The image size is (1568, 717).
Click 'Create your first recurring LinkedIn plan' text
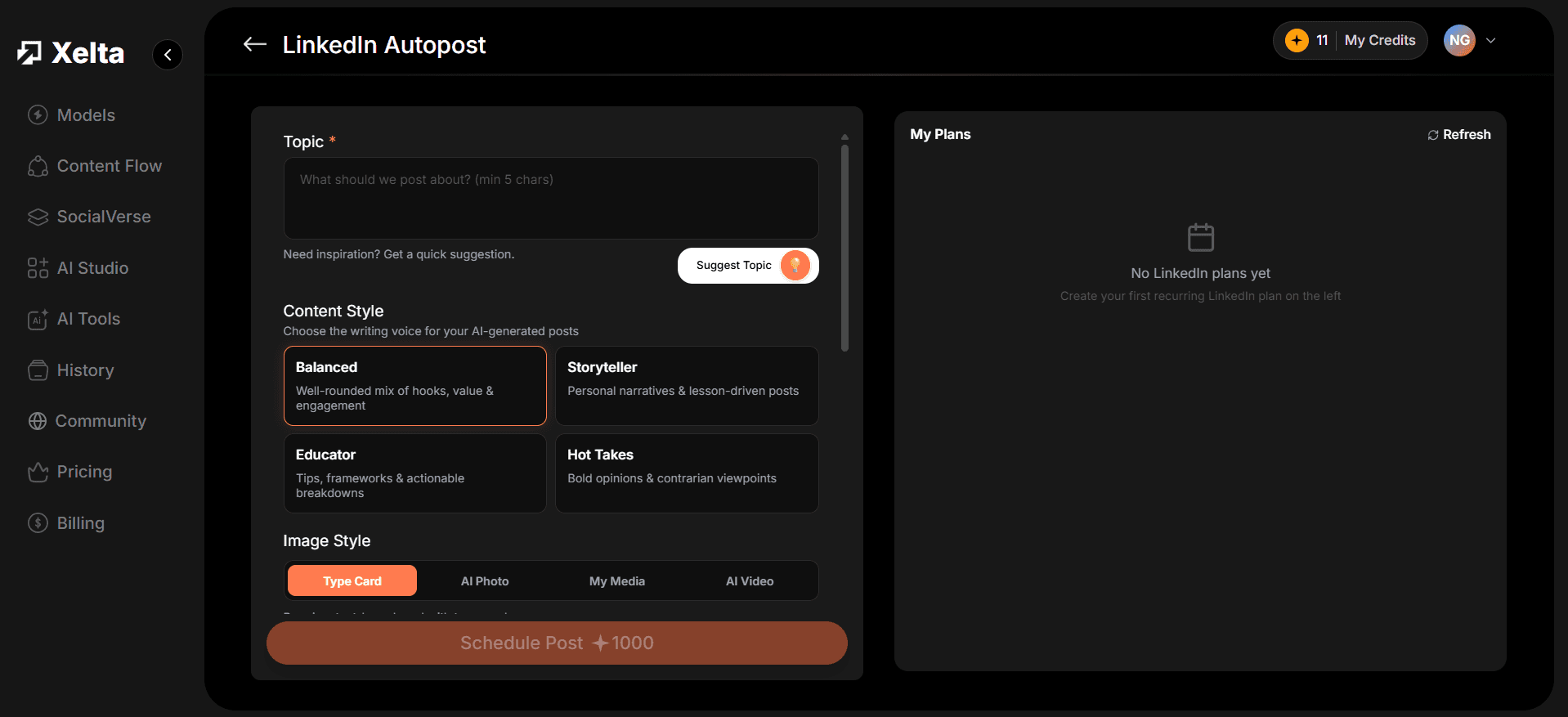click(x=1201, y=296)
